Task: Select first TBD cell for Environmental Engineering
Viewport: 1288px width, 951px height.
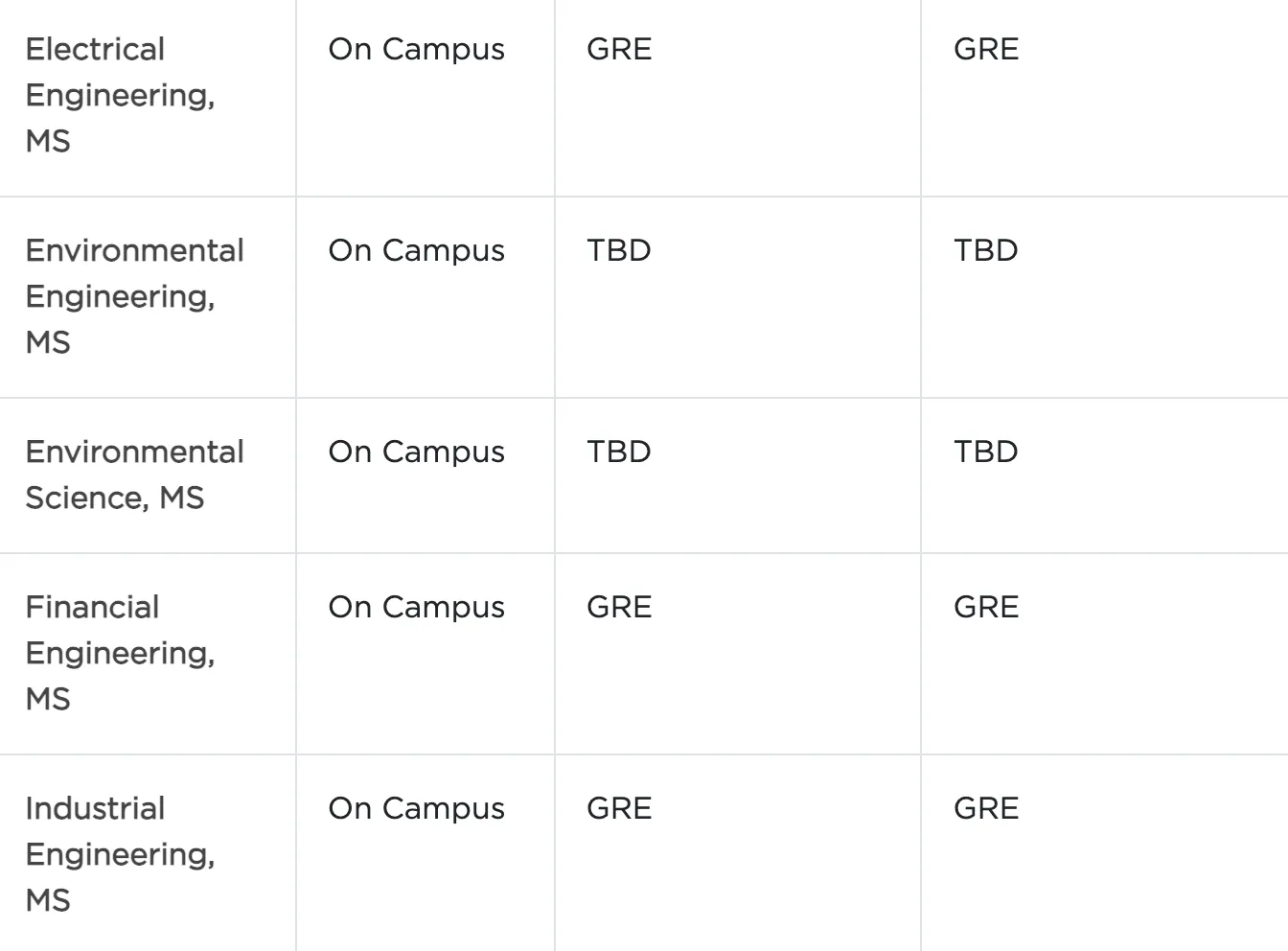Action: 619,250
